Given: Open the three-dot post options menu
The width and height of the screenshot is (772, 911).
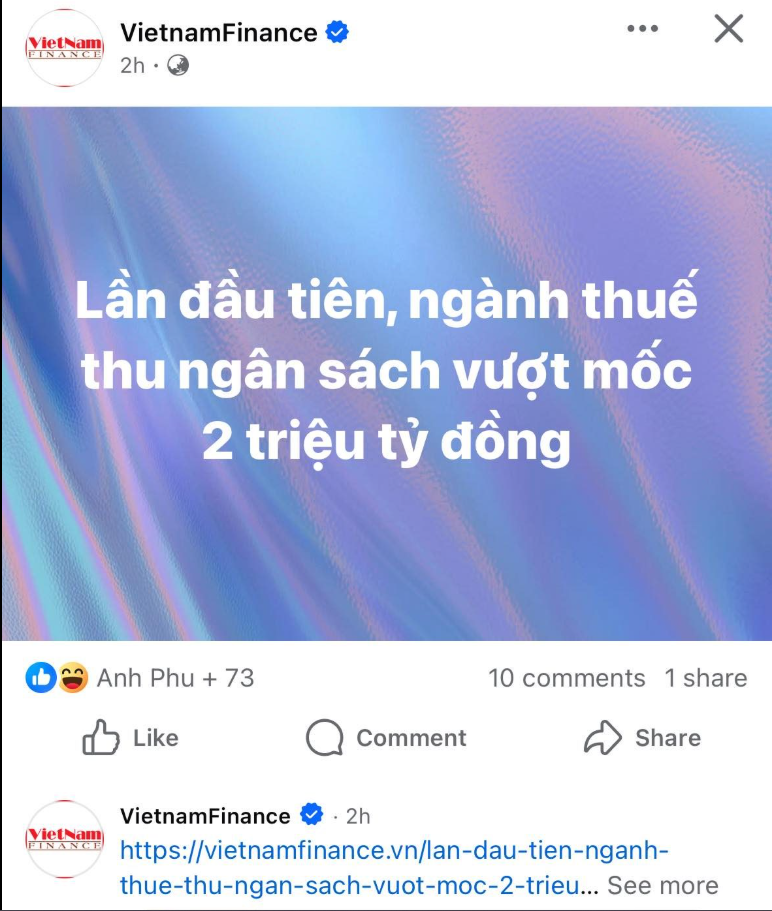Looking at the screenshot, I should click(x=642, y=28).
